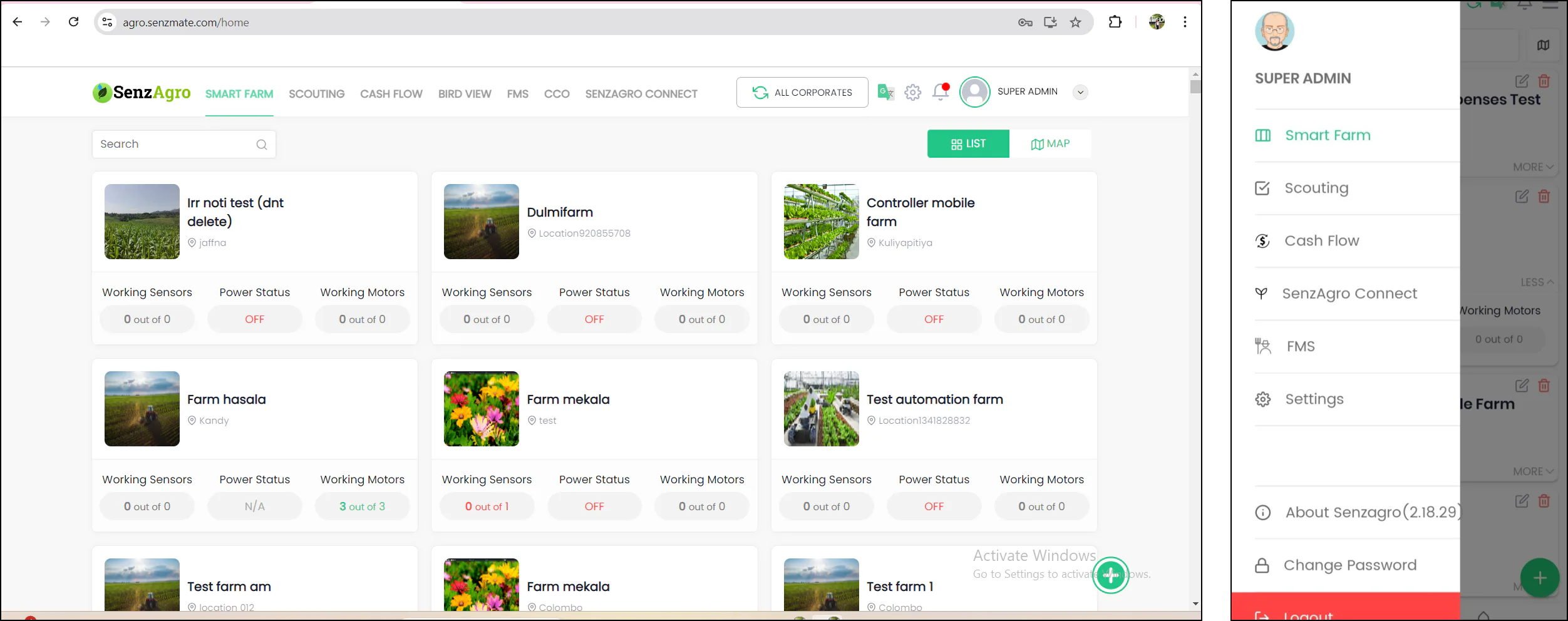
Task: Edit the Expenses Test farm in mobile app
Action: 1522,81
